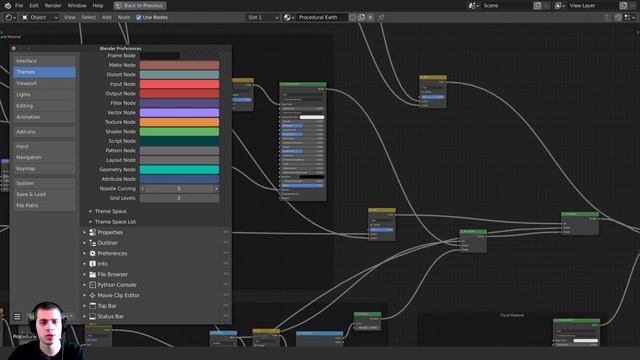Click the Back to Previous button
This screenshot has width=640, height=360.
click(x=140, y=6)
